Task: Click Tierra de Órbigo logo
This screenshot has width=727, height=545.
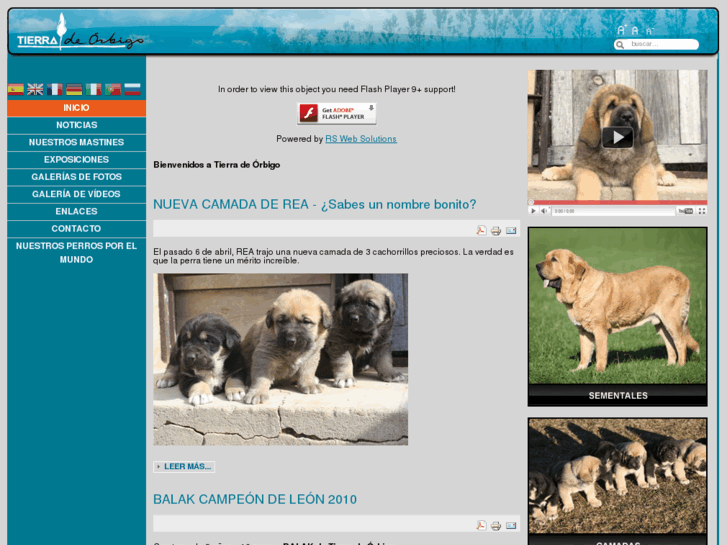Action: tap(80, 32)
